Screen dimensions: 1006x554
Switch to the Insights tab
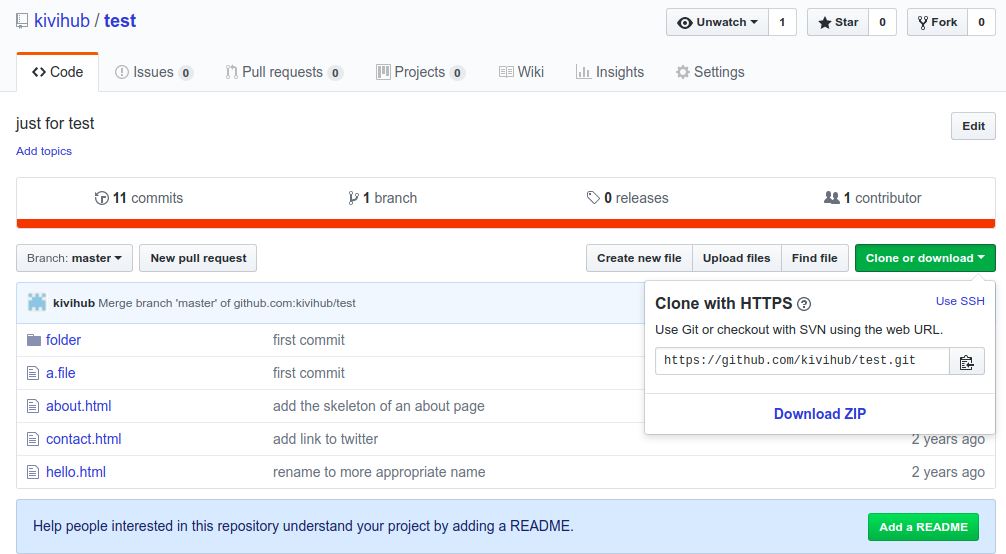(x=610, y=72)
